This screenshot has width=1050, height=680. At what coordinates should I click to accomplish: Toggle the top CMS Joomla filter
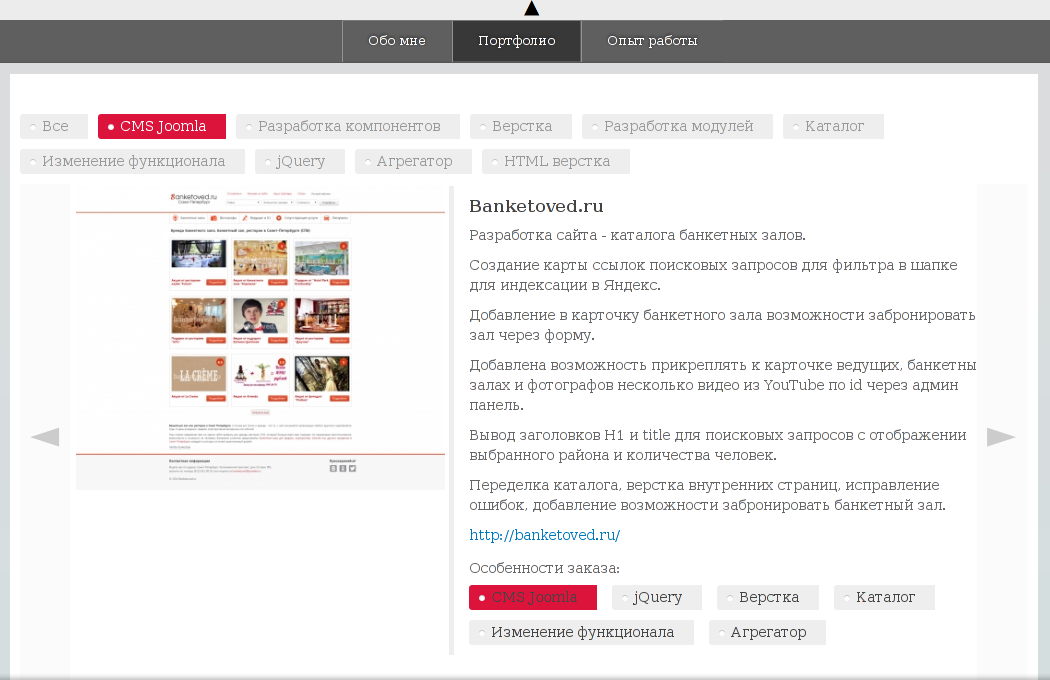161,126
